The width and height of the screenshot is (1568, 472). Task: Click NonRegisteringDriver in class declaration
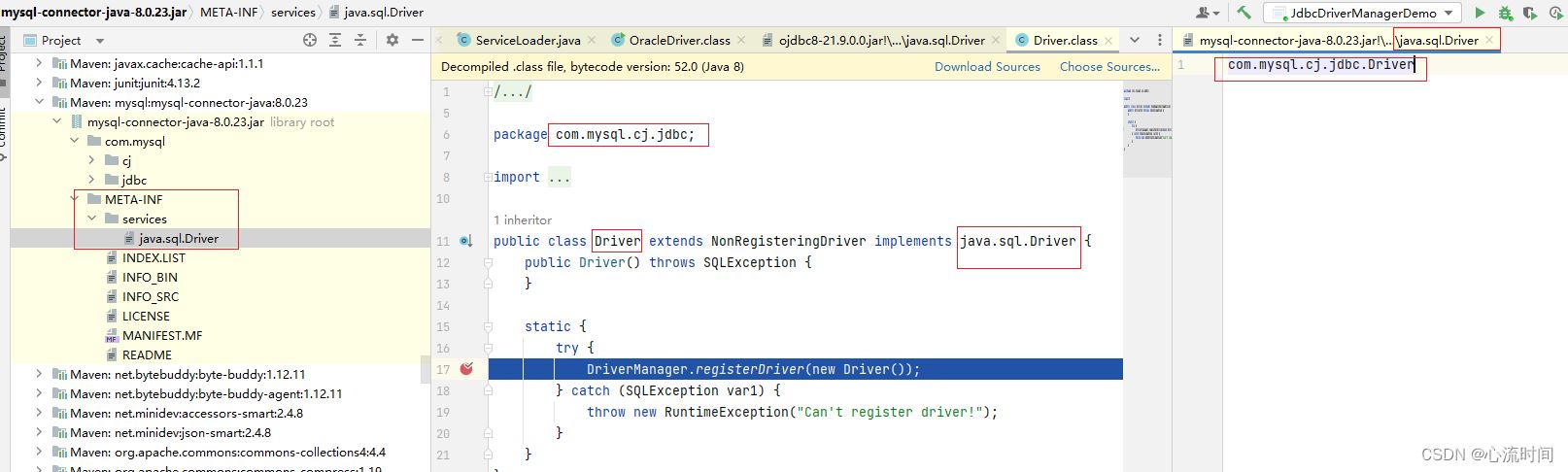click(x=789, y=241)
